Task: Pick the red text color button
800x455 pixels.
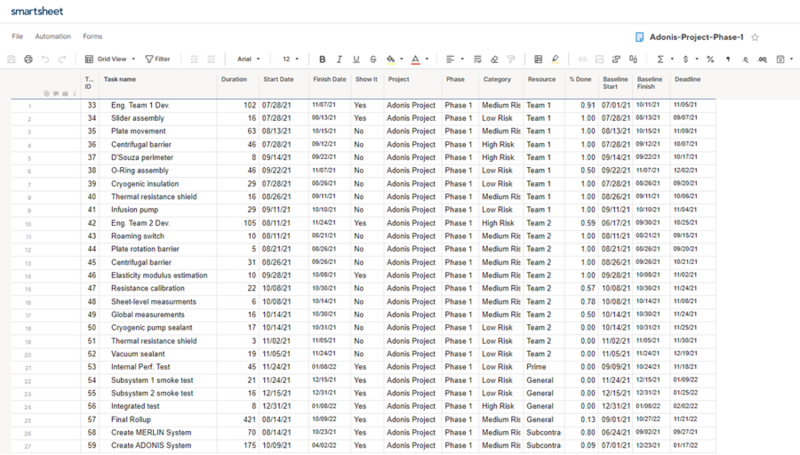Action: point(415,59)
